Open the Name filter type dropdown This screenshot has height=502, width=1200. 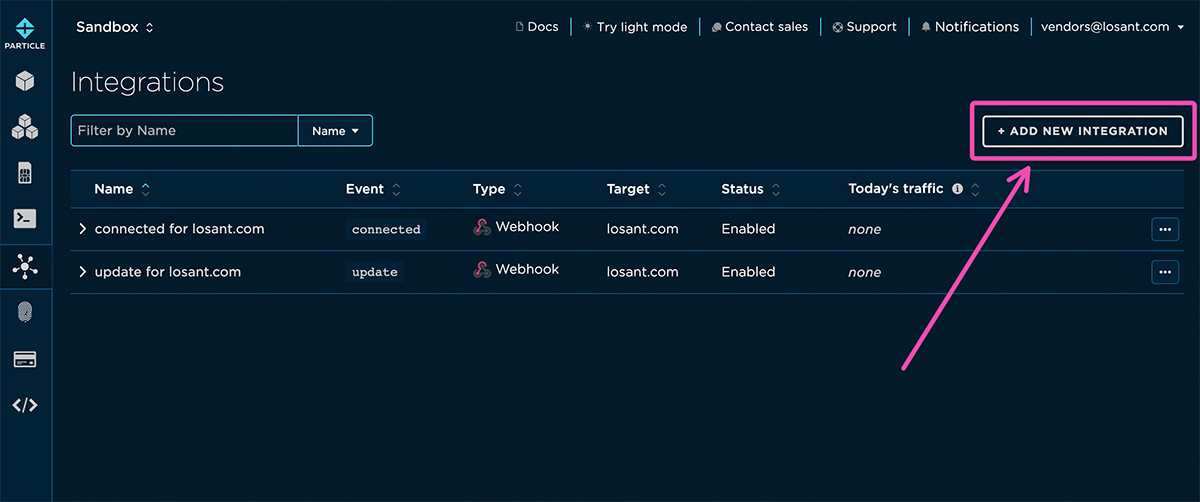pos(336,131)
